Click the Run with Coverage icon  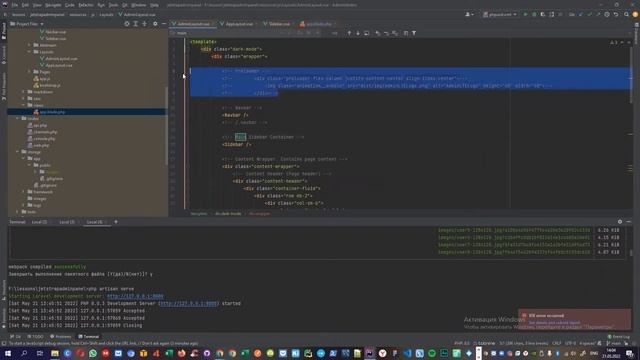tap(543, 14)
